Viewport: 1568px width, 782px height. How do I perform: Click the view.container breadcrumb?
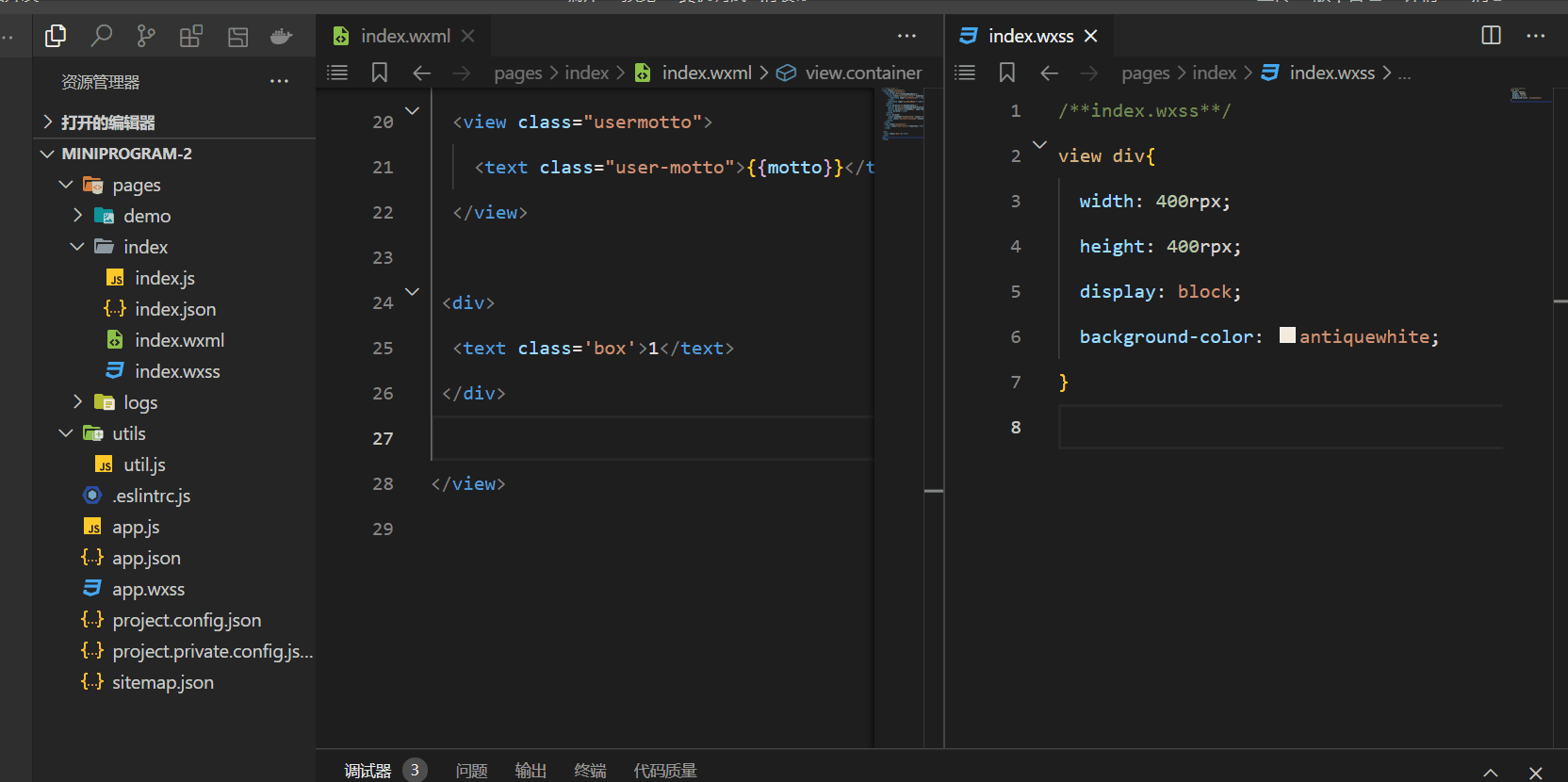click(863, 73)
